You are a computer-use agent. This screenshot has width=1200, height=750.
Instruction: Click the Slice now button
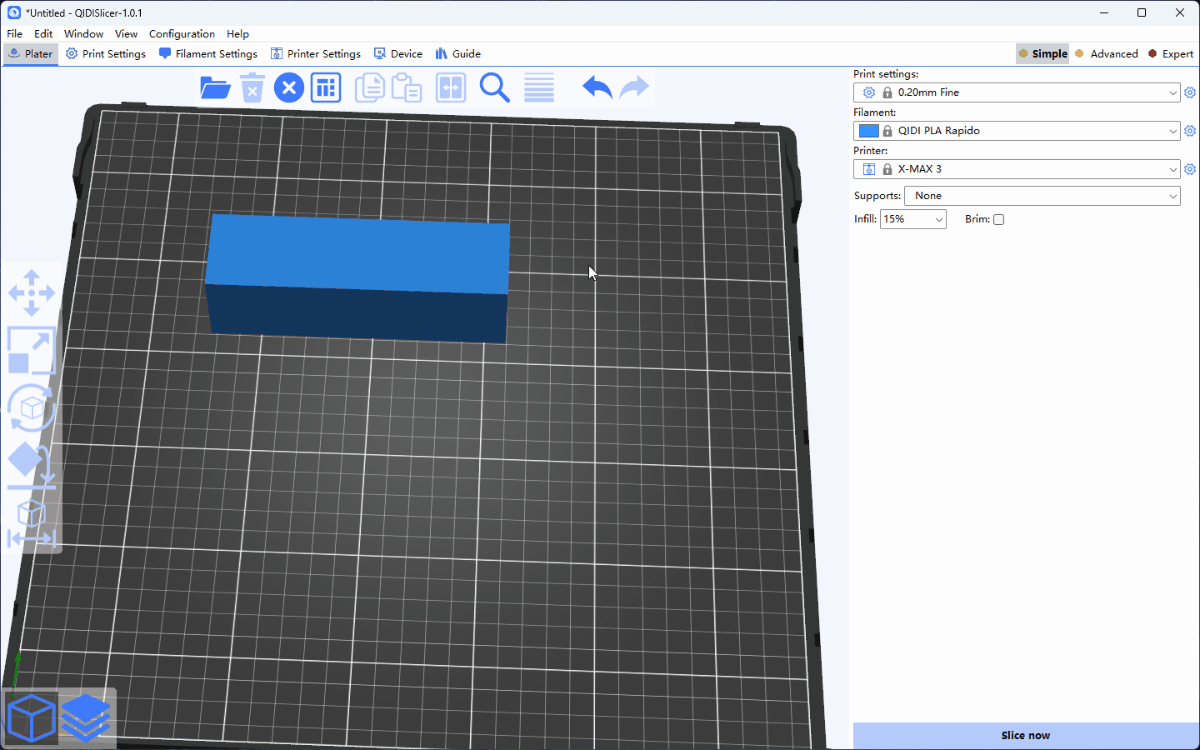pyautogui.click(x=1025, y=735)
